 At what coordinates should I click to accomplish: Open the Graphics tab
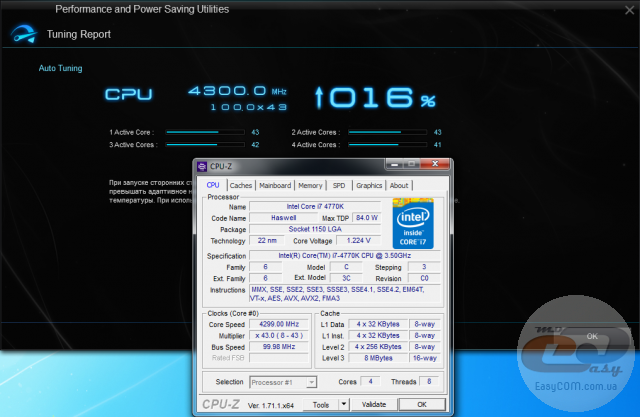369,186
